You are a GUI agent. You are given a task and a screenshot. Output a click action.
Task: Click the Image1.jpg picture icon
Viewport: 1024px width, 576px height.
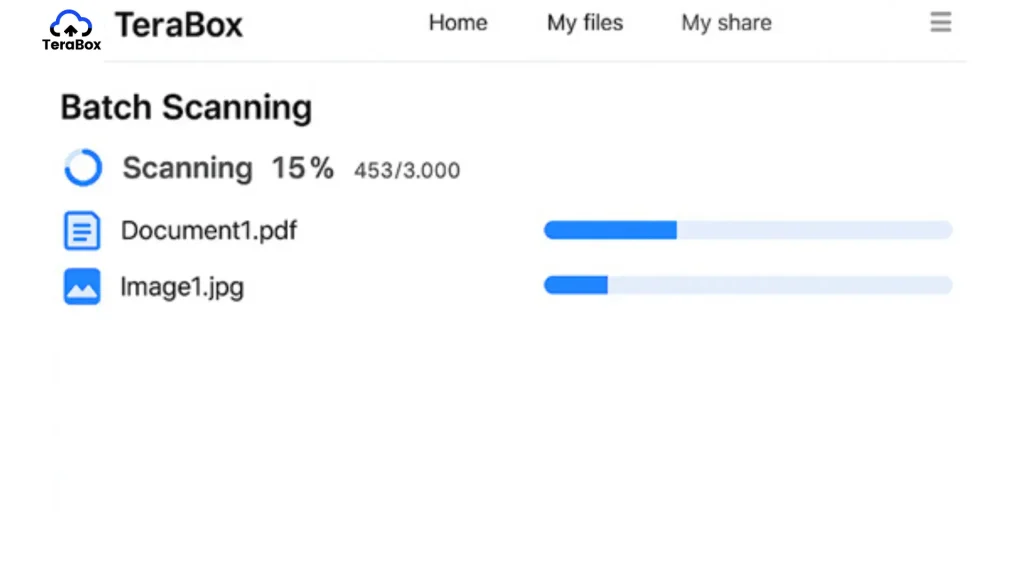82,286
